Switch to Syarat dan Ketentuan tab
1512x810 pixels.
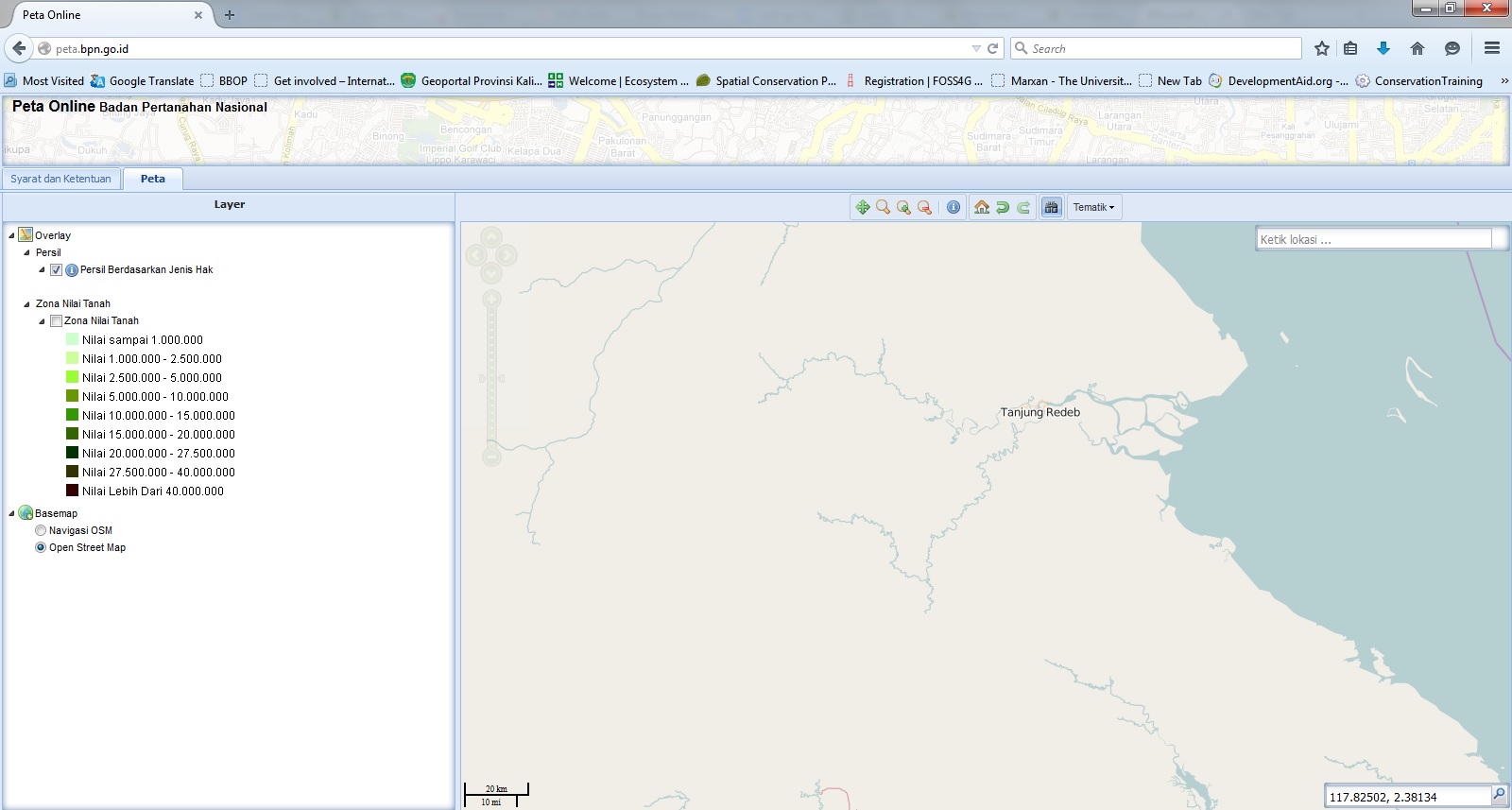(x=60, y=179)
